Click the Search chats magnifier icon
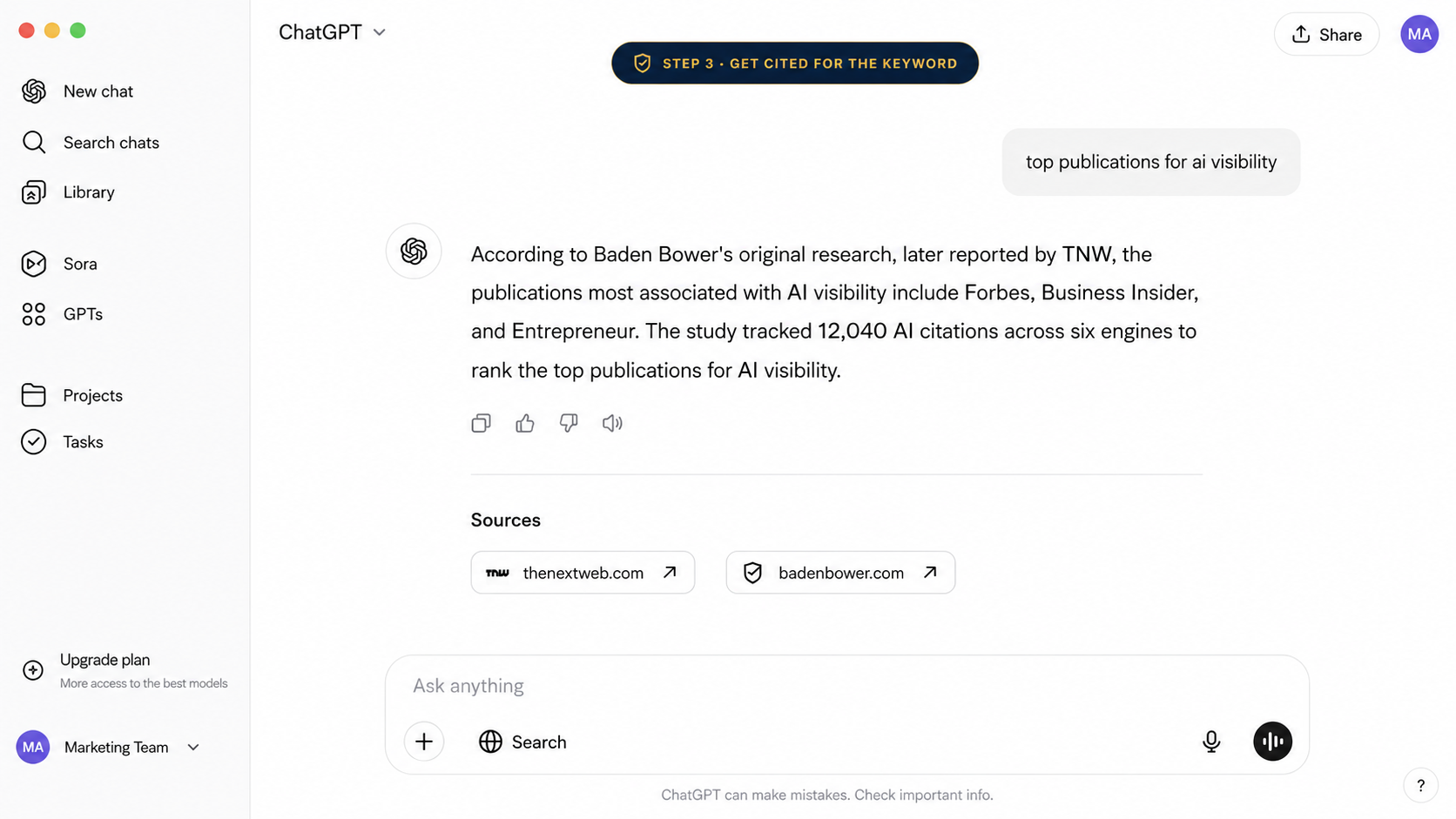Viewport: 1456px width, 819px height. pos(34,143)
